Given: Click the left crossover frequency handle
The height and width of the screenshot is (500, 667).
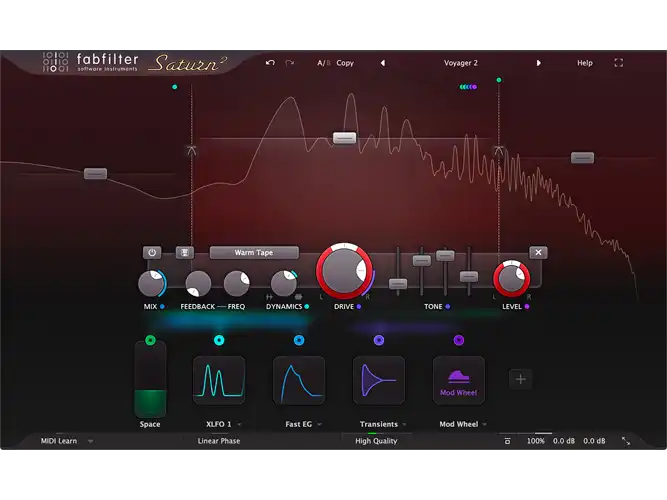Looking at the screenshot, I should tap(191, 150).
